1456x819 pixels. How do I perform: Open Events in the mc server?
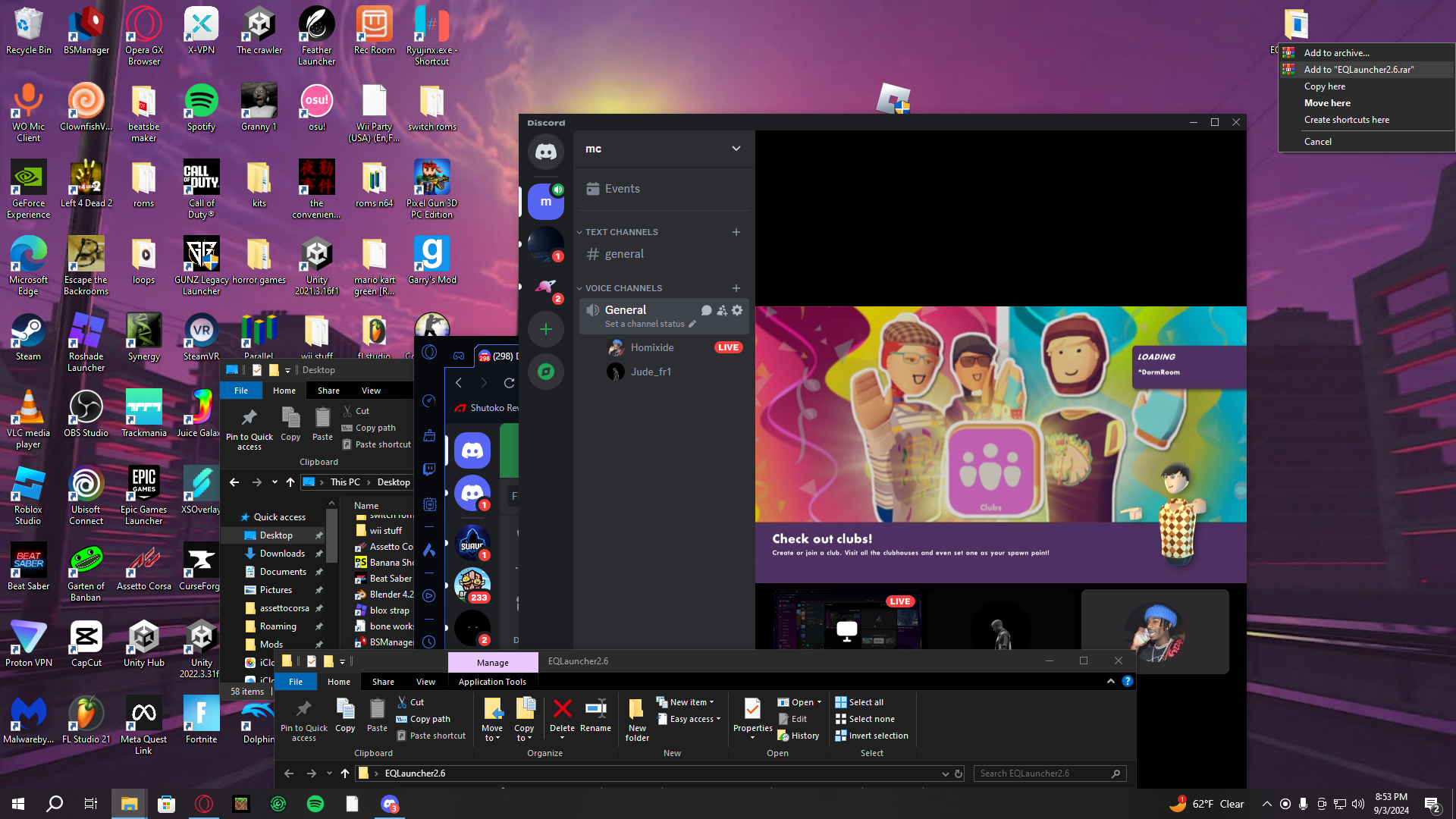622,189
